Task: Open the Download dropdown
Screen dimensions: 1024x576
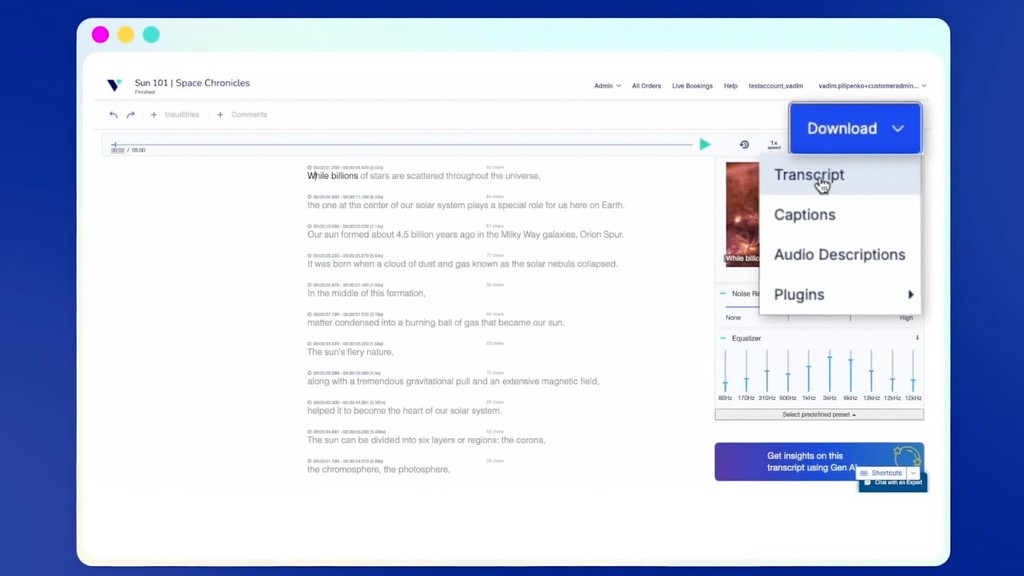Action: [x=855, y=128]
